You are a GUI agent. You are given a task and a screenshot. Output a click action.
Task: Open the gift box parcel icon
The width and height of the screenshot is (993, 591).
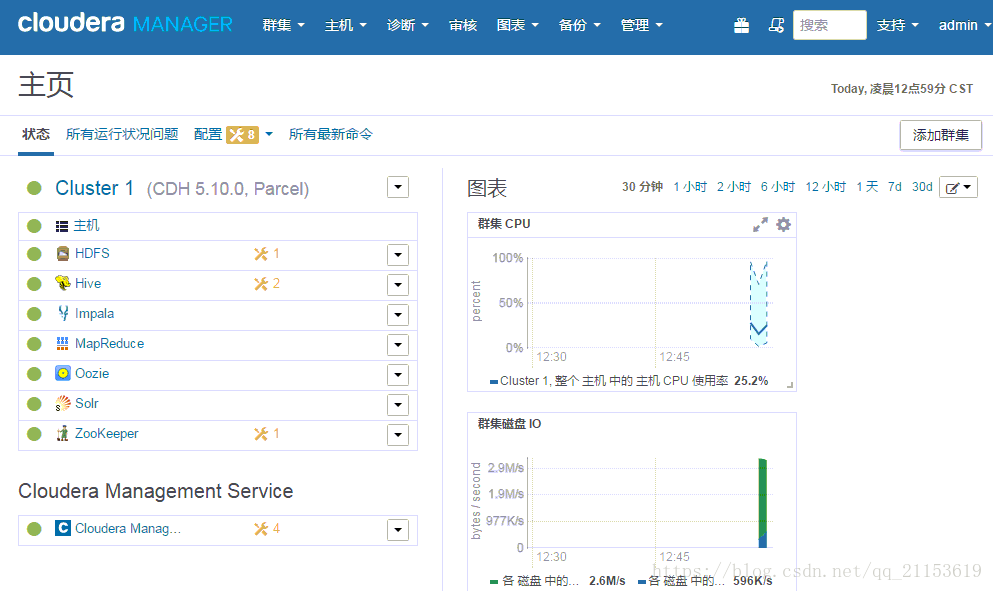[742, 25]
